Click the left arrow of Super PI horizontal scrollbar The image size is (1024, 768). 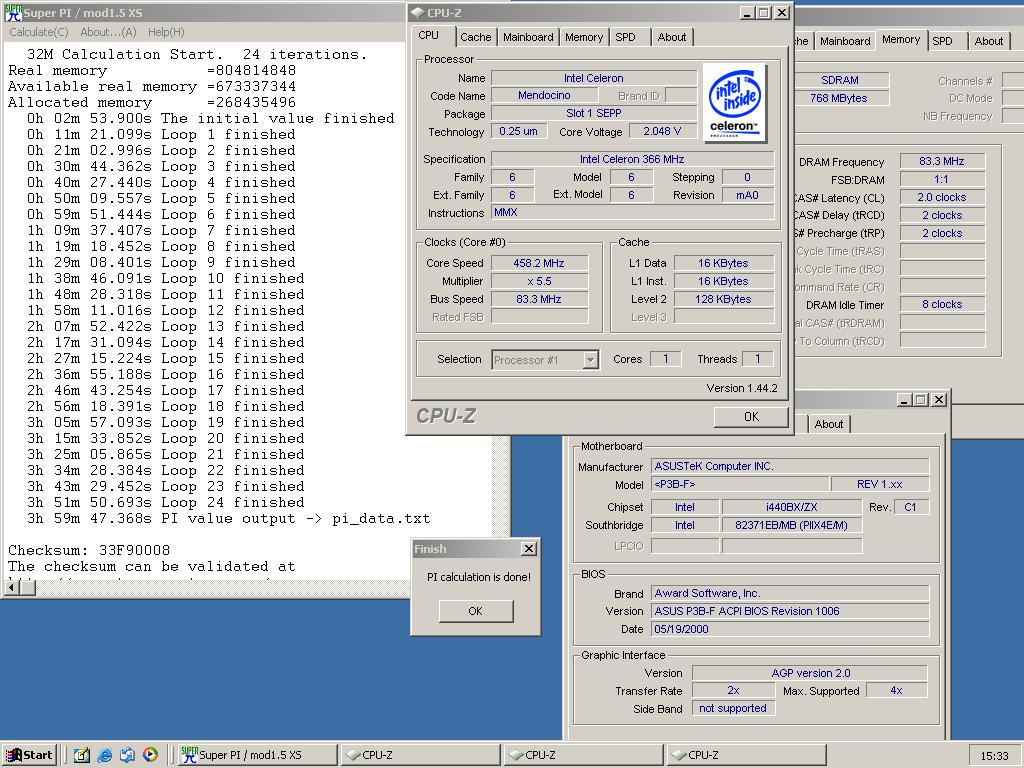point(11,588)
